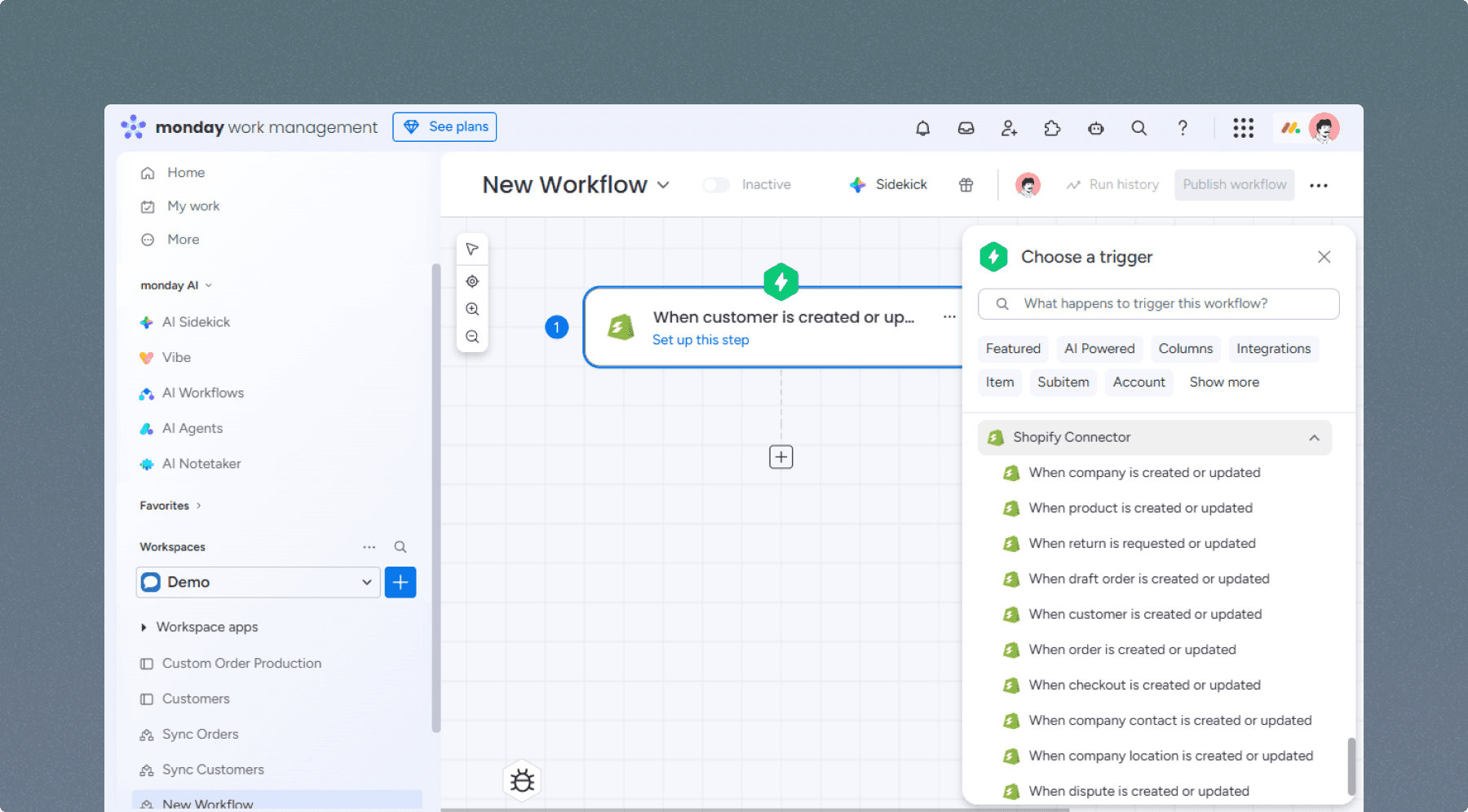The height and width of the screenshot is (812, 1468).
Task: Select the pointer tool on canvas
Action: tap(472, 249)
